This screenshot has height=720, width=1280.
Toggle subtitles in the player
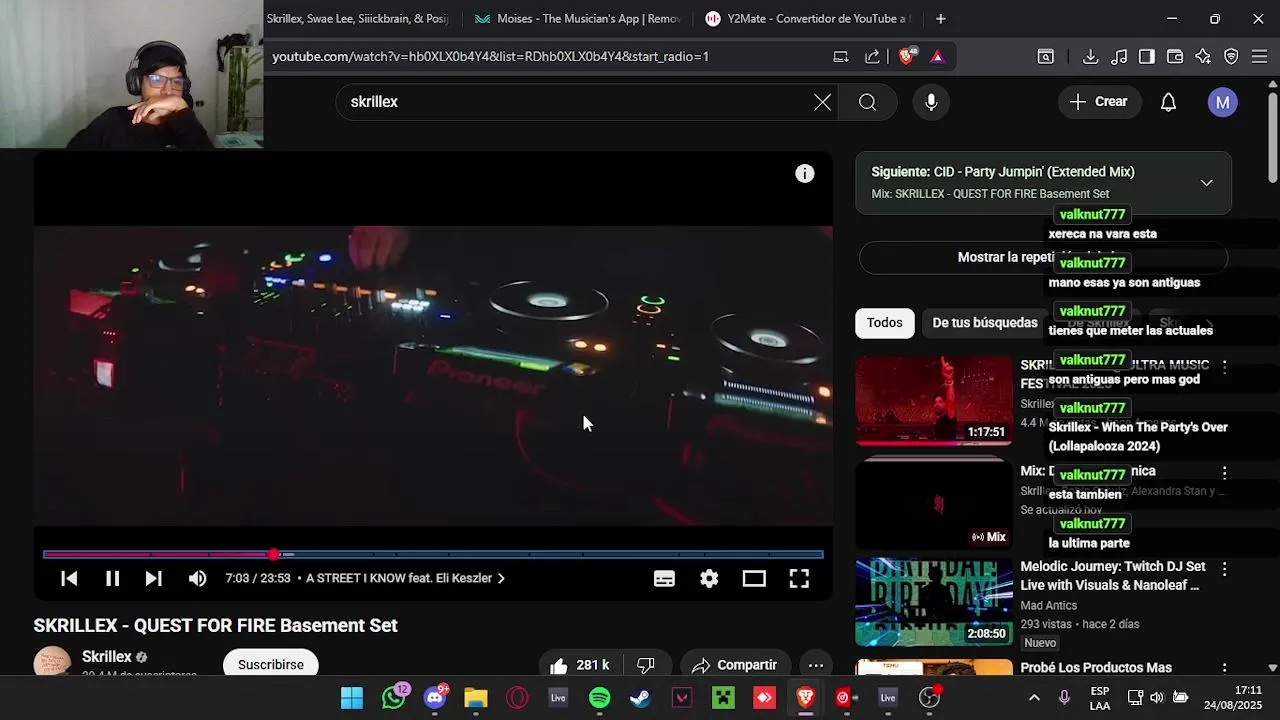[x=664, y=578]
